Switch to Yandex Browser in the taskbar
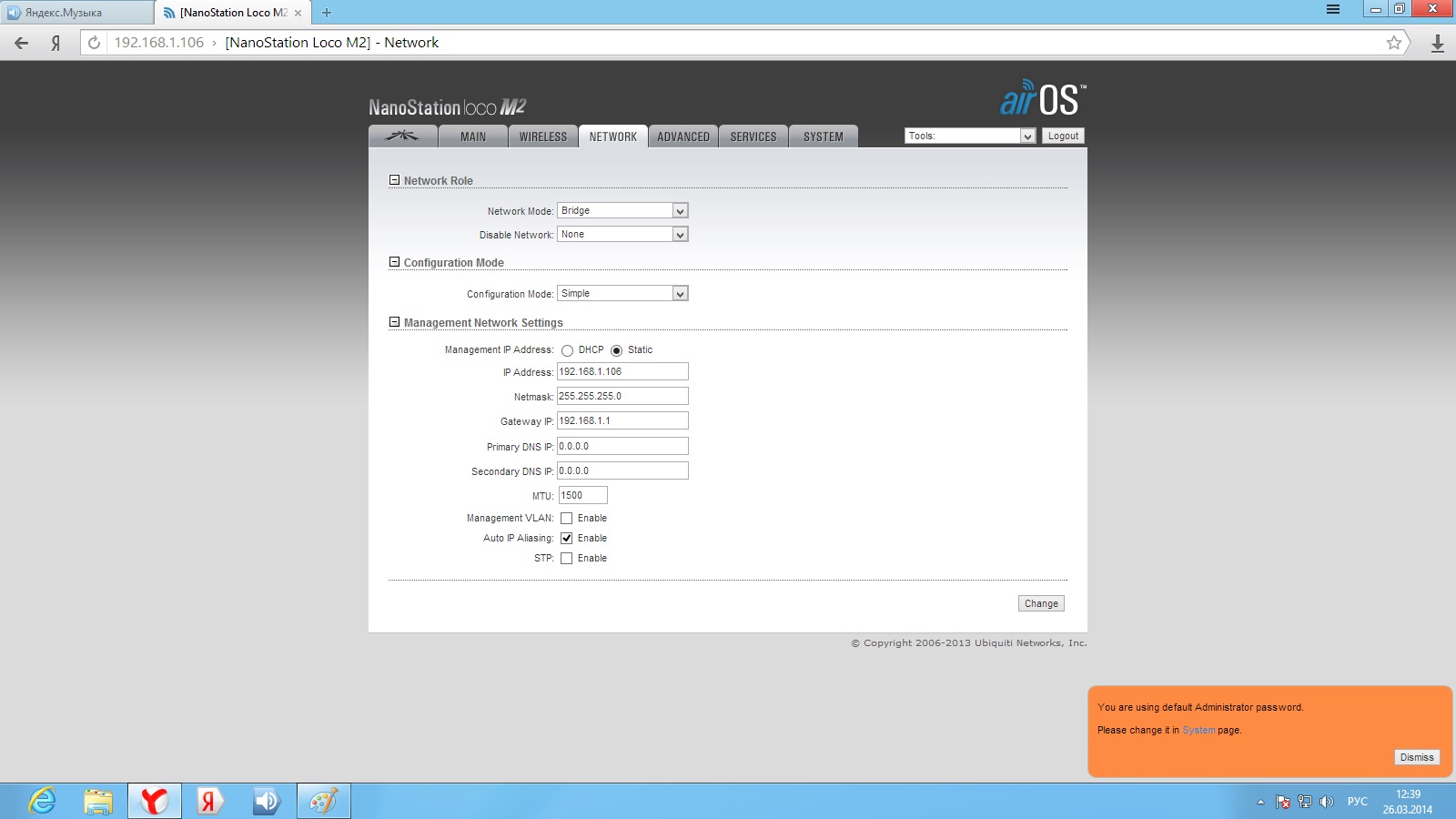 tap(155, 801)
